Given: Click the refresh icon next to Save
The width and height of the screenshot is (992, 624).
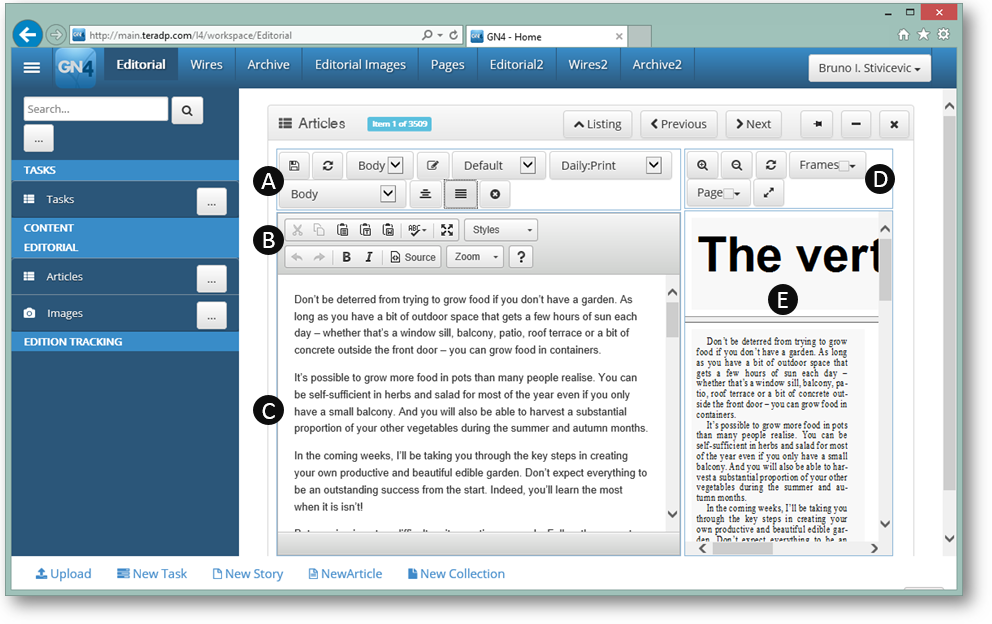Looking at the screenshot, I should [x=328, y=165].
